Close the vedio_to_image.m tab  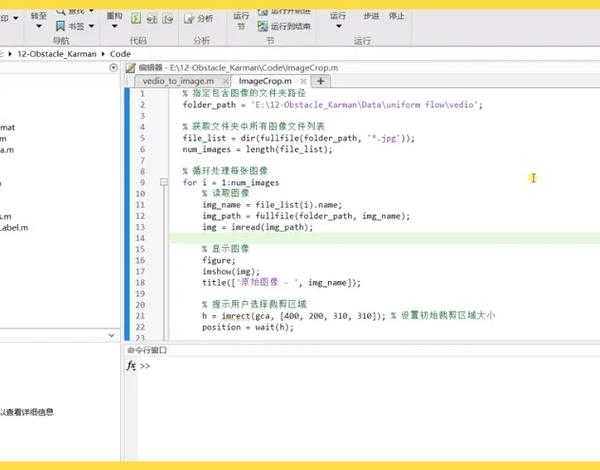(227, 81)
